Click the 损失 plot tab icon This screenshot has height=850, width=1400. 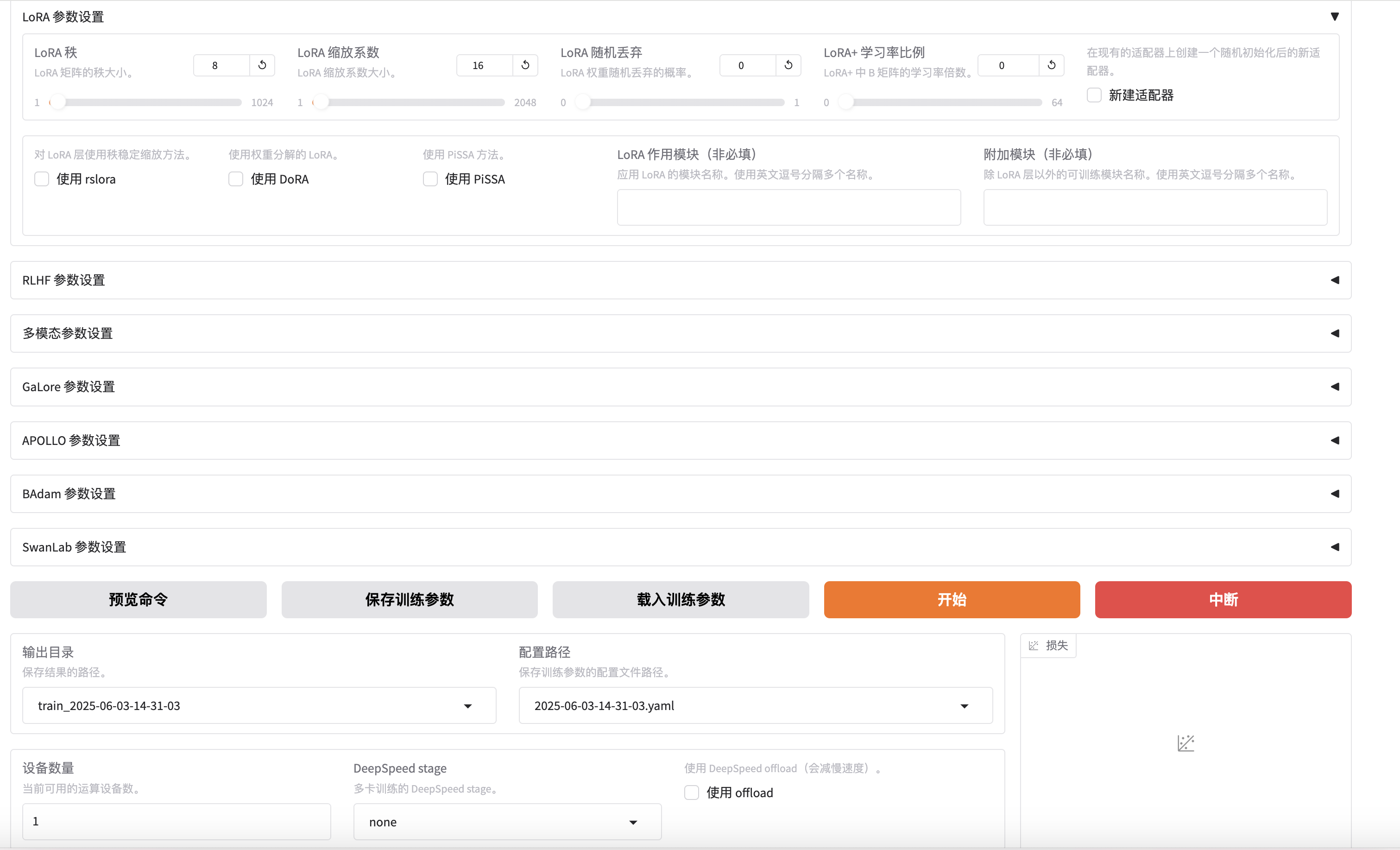pos(1034,645)
